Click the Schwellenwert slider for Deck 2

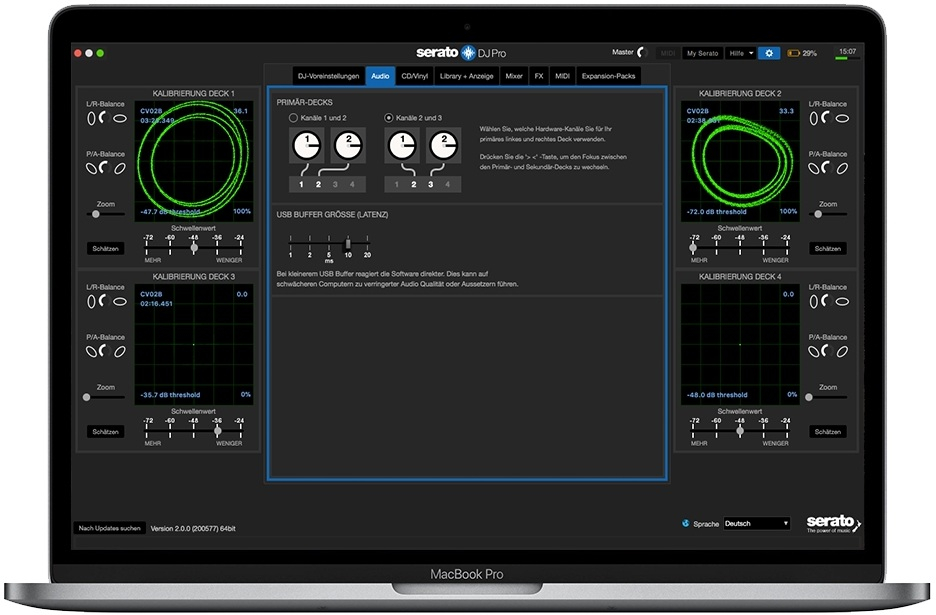point(740,247)
